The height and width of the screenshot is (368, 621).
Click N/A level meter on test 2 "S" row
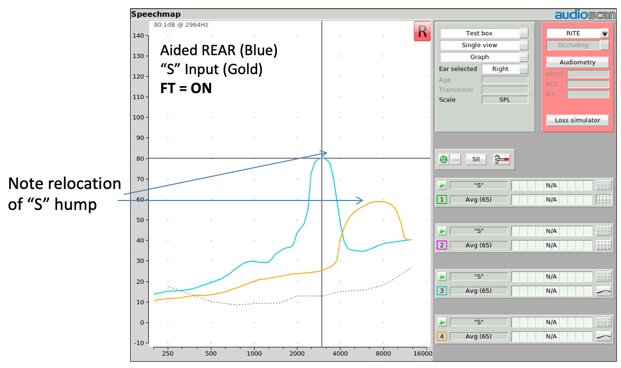[552, 231]
